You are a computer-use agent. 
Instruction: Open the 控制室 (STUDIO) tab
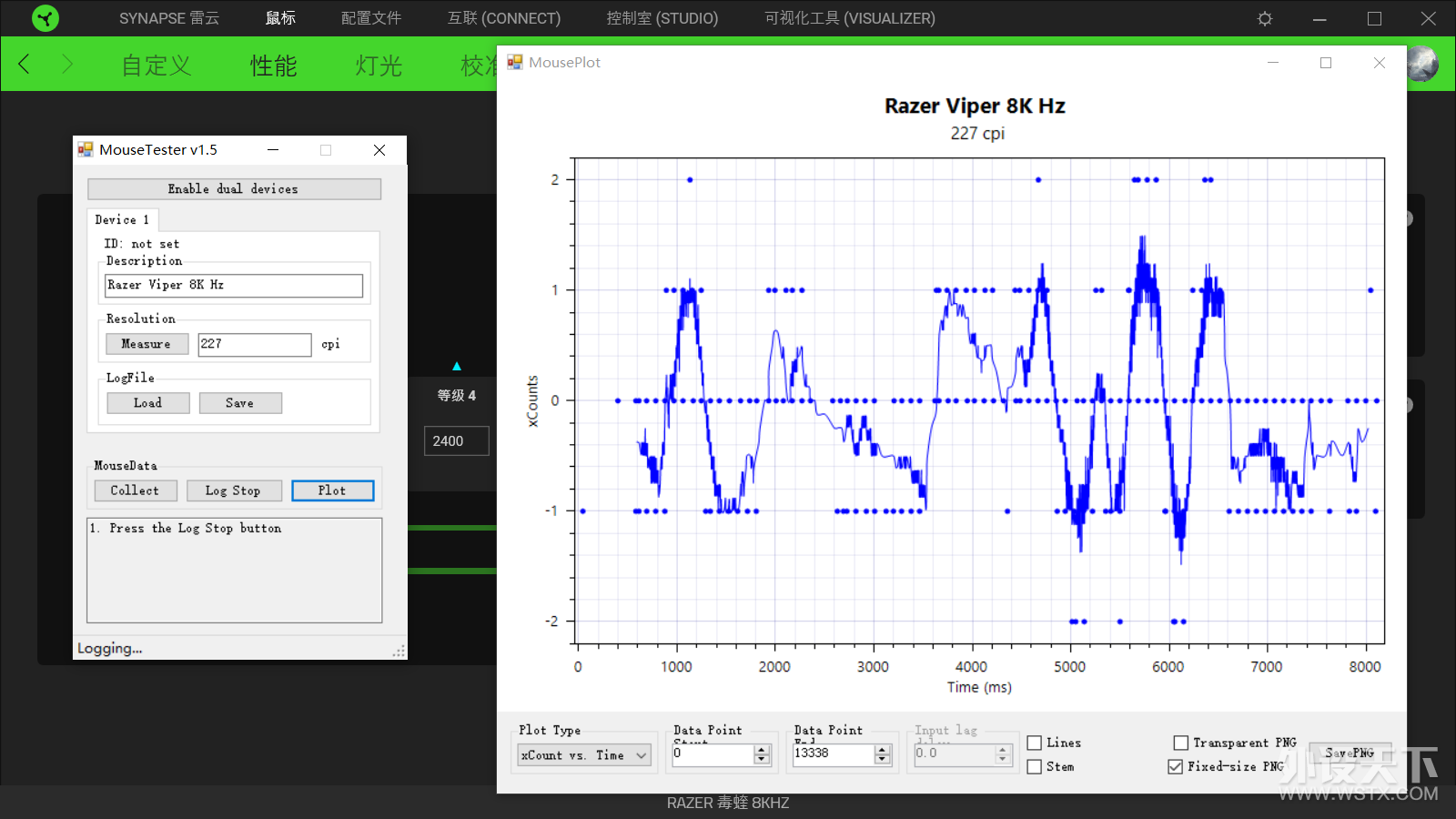(x=662, y=18)
